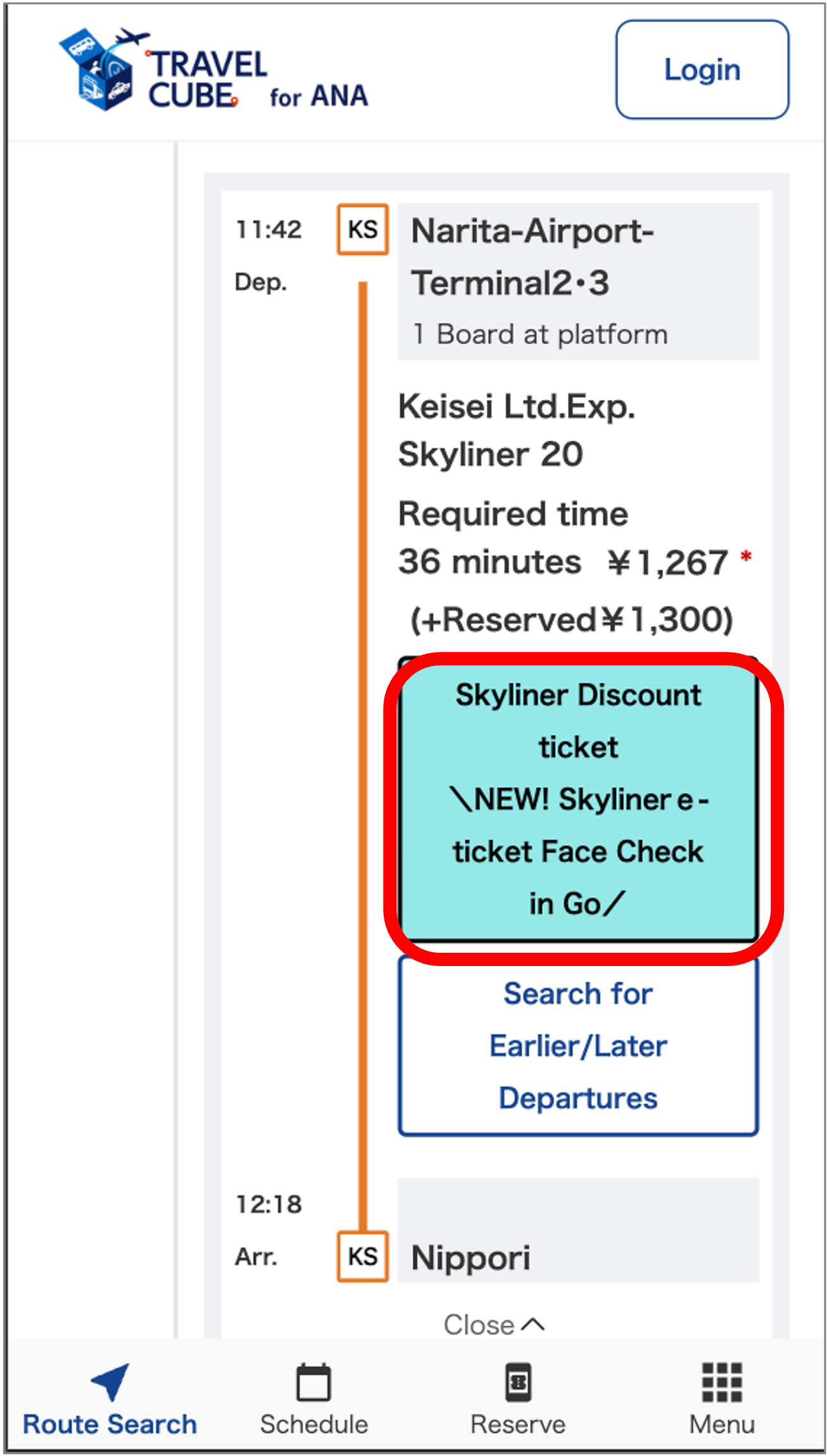Tap the Reserve ticket icon
The height and width of the screenshot is (1456, 827).
coord(518,1382)
